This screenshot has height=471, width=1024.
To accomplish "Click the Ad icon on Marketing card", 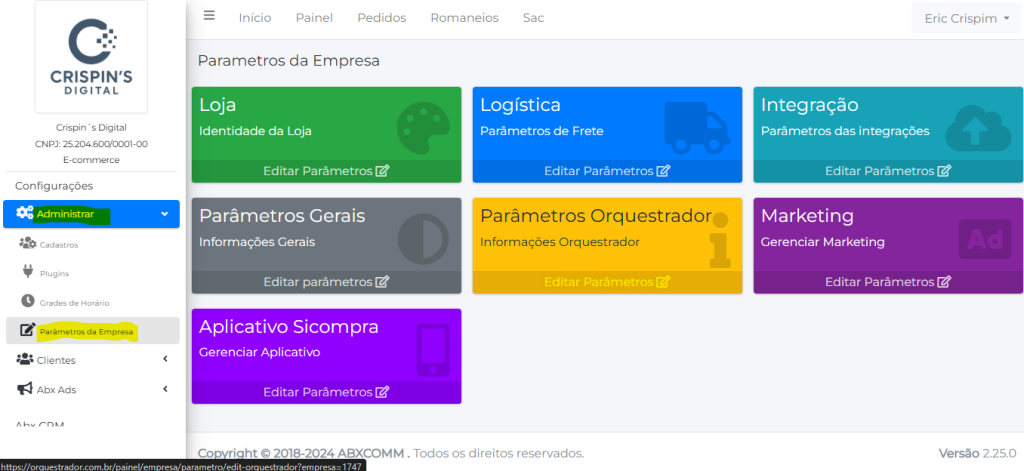I will click(x=984, y=239).
